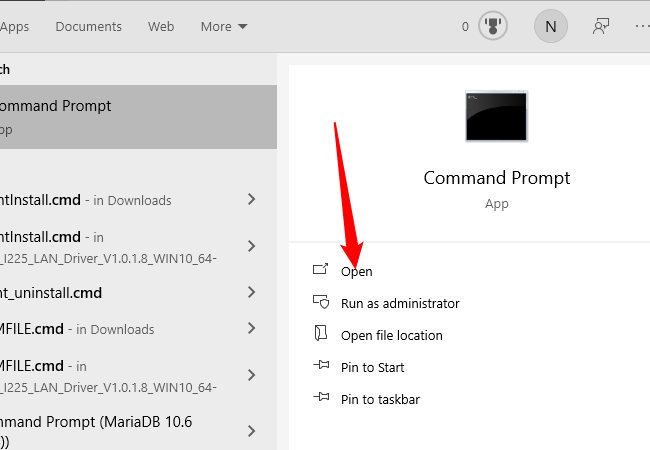Click the Run as administrator shield icon

(x=321, y=302)
